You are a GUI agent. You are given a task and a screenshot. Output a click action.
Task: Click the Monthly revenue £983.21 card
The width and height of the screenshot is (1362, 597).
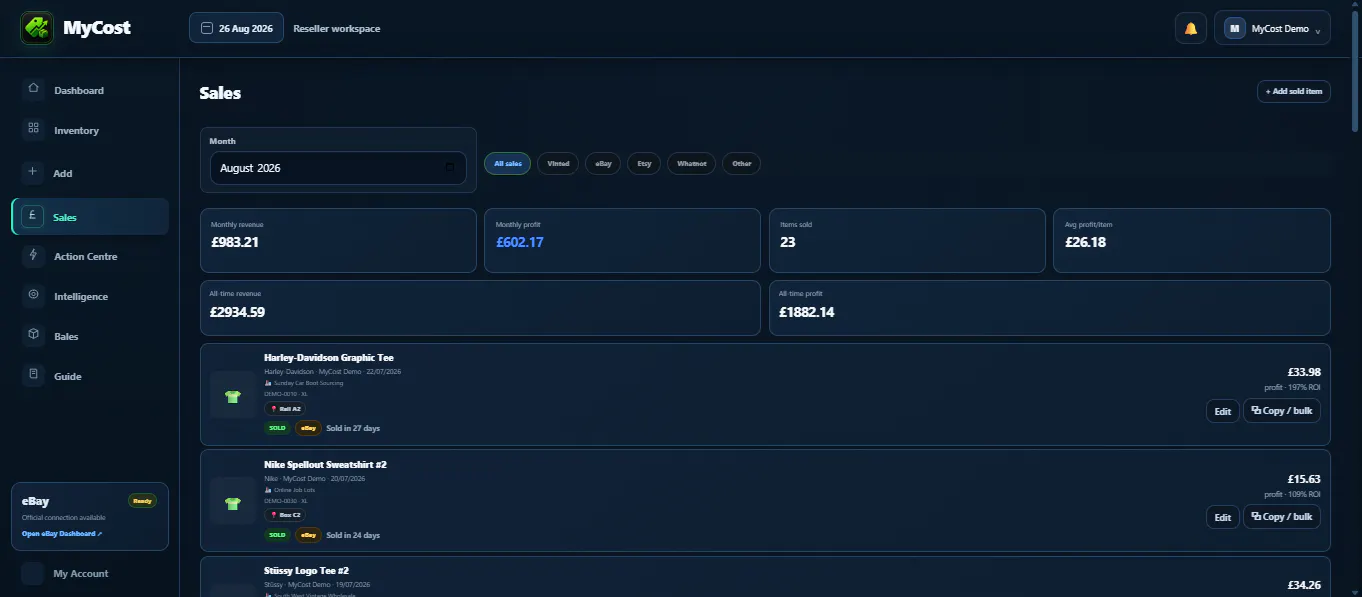(x=338, y=240)
